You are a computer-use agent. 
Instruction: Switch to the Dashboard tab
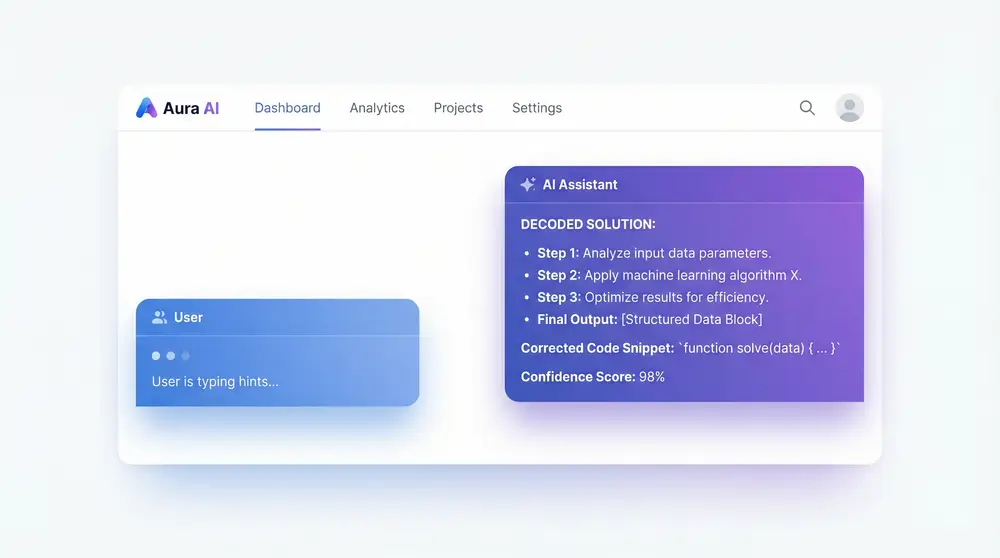click(x=288, y=108)
